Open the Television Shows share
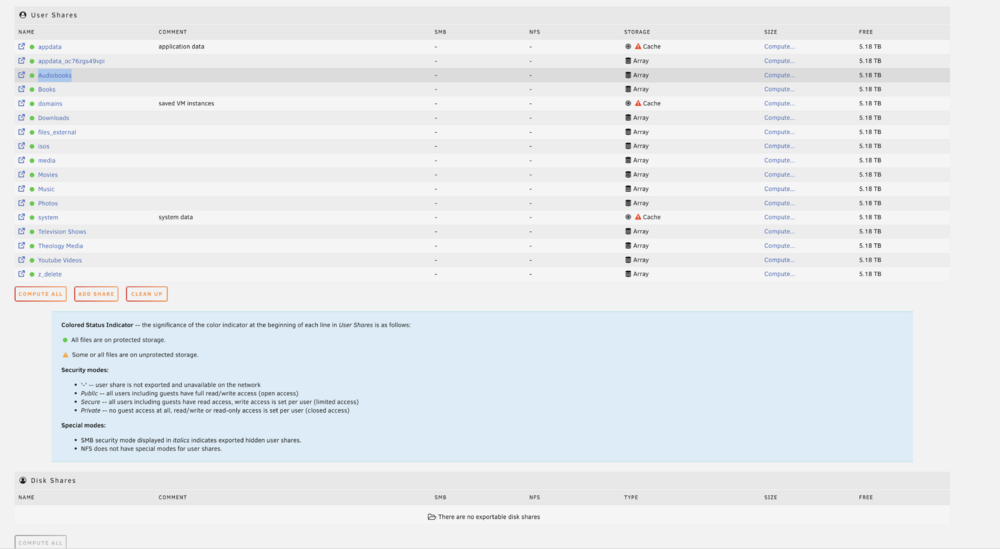1000x549 pixels. 62,231
